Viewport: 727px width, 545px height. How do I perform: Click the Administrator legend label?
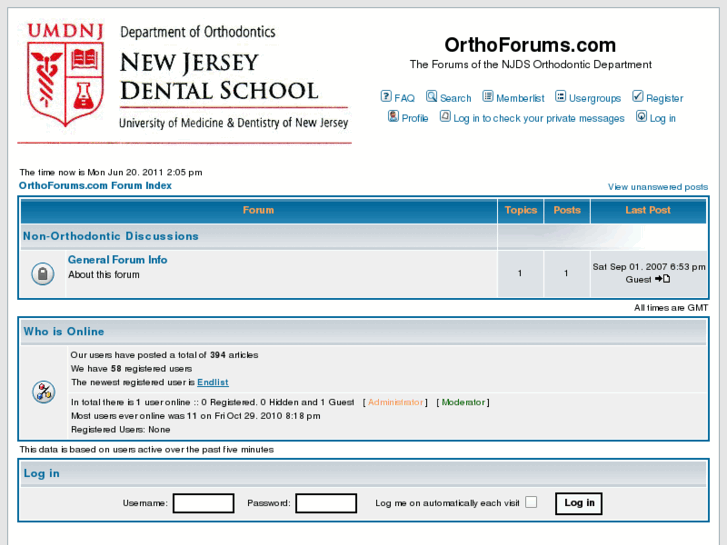pos(395,402)
